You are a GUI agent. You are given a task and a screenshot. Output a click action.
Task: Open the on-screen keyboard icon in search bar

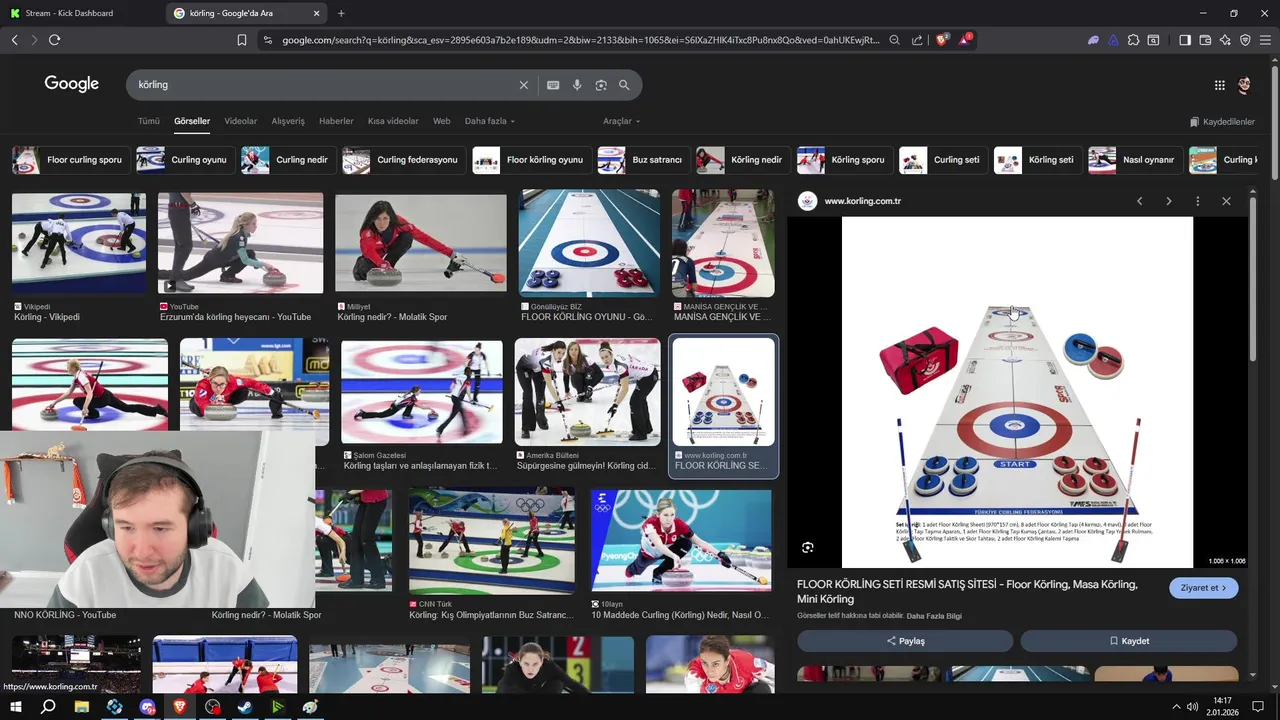pyautogui.click(x=553, y=85)
